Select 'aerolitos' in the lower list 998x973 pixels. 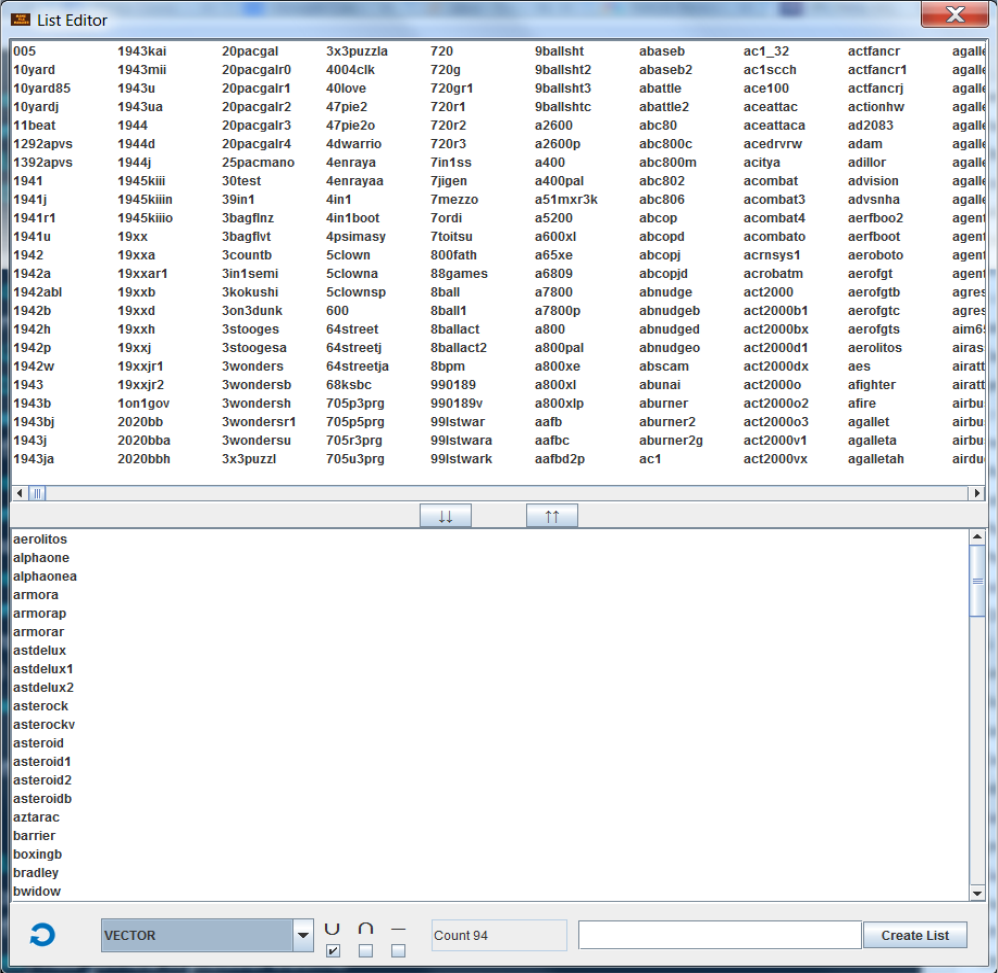40,539
